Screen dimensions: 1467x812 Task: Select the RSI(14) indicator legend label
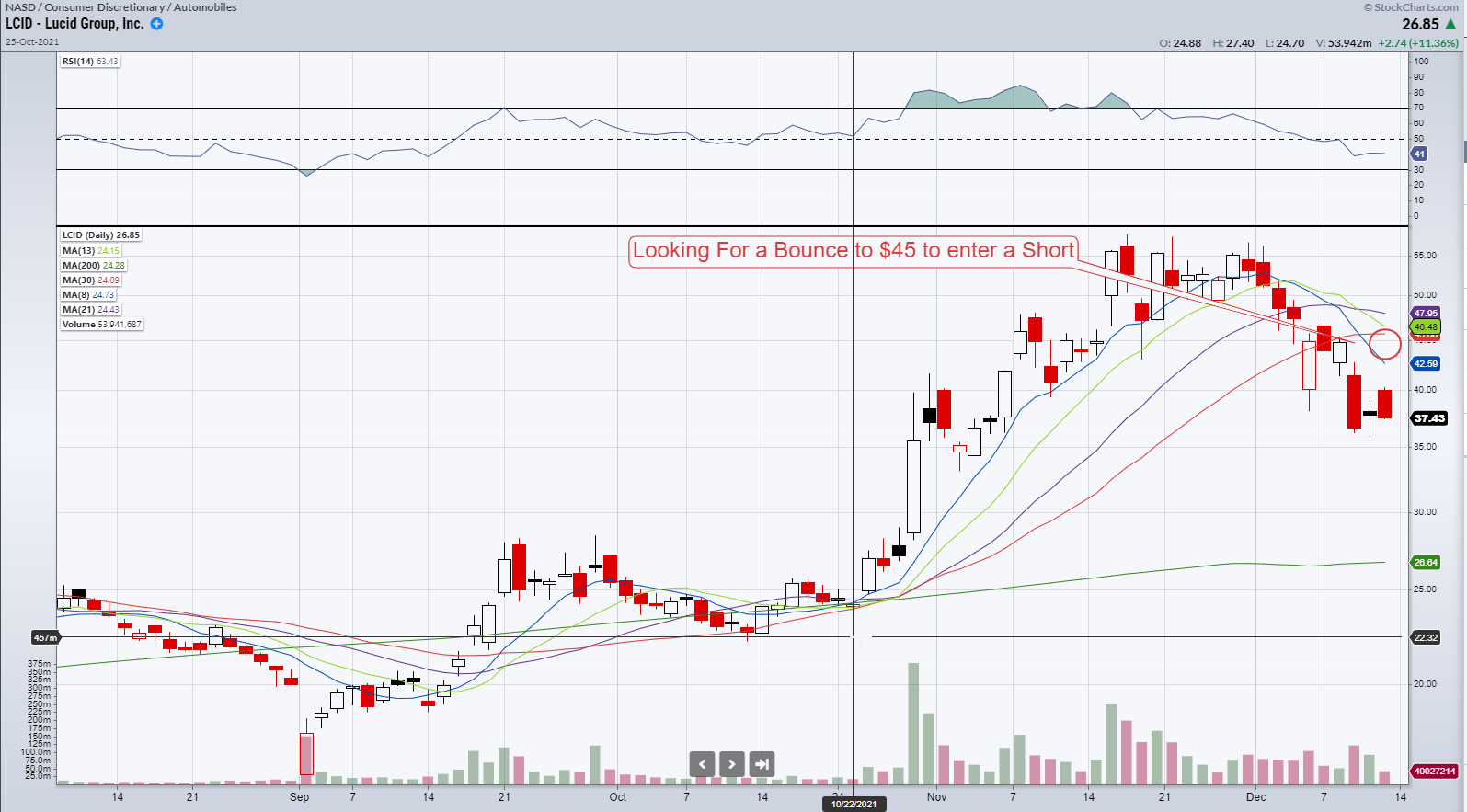(x=90, y=61)
